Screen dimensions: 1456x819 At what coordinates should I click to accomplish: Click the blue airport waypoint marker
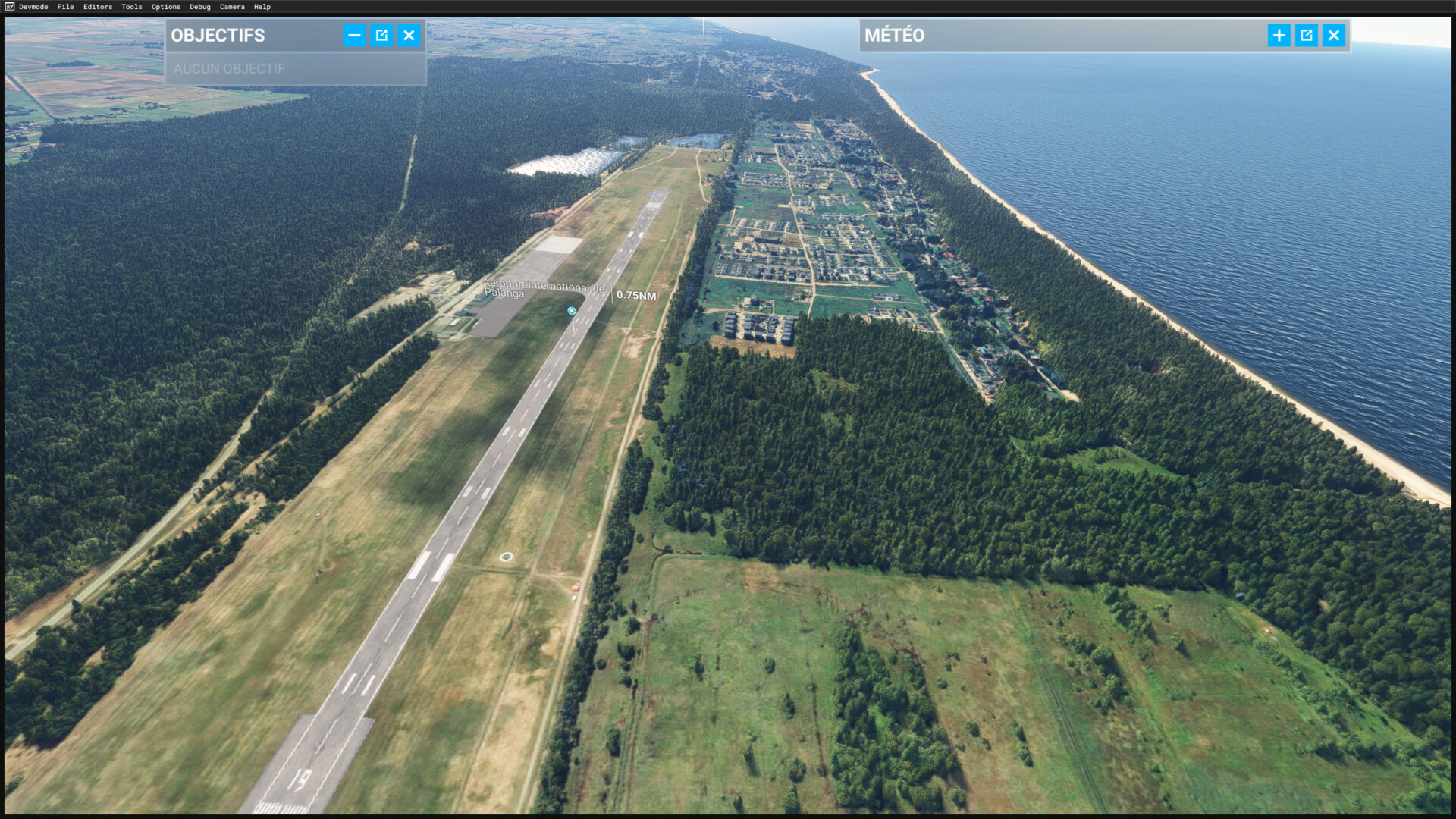pyautogui.click(x=572, y=311)
